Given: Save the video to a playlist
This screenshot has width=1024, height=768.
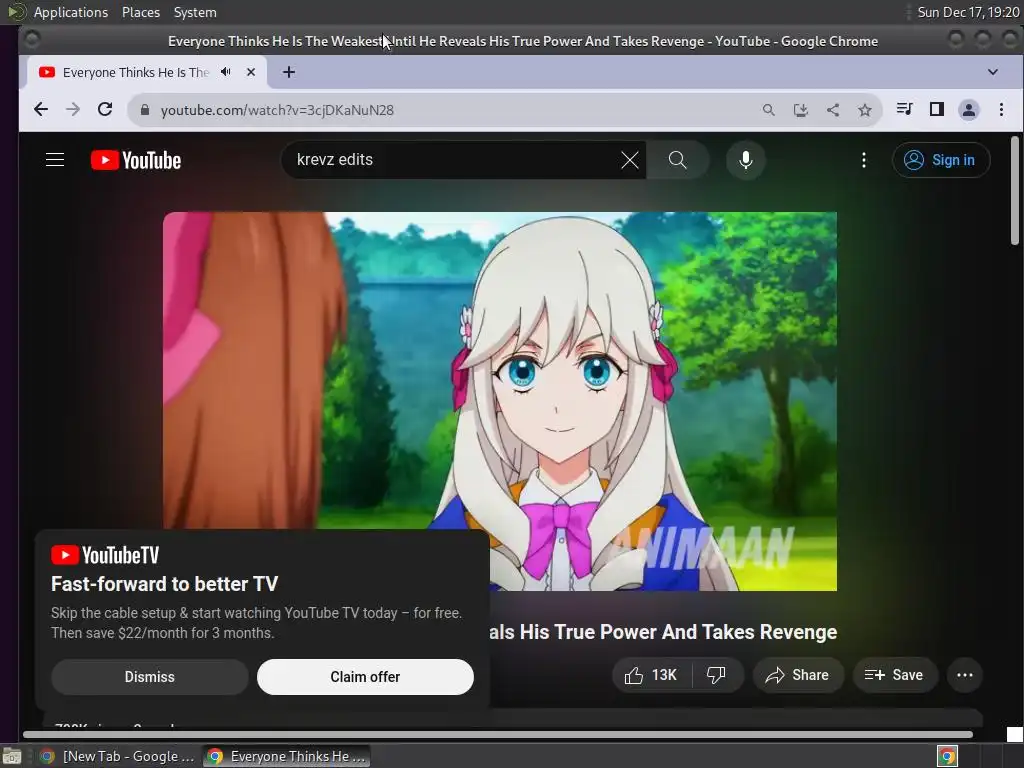Looking at the screenshot, I should tap(895, 675).
